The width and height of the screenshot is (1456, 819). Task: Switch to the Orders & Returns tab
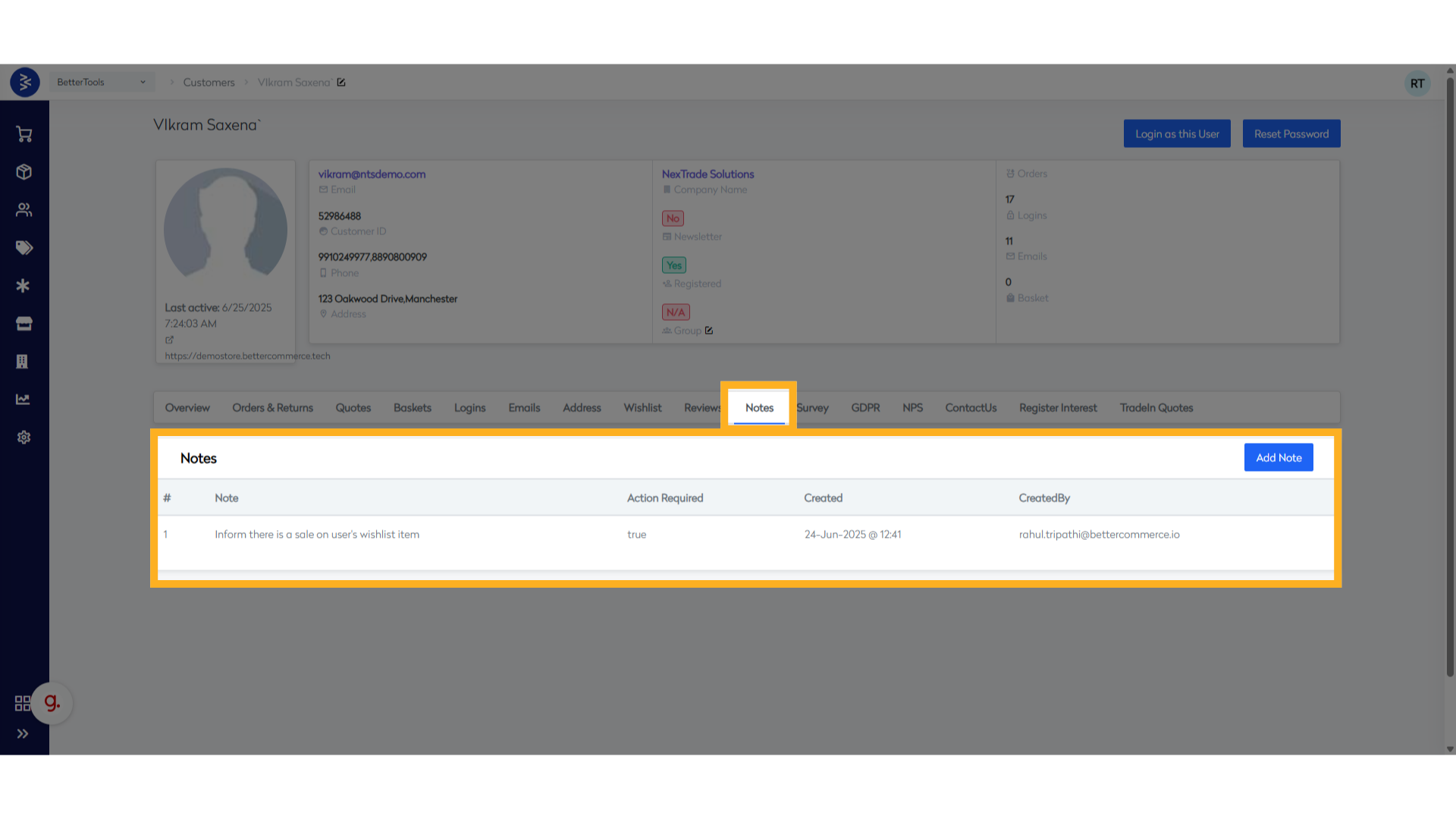pos(272,408)
